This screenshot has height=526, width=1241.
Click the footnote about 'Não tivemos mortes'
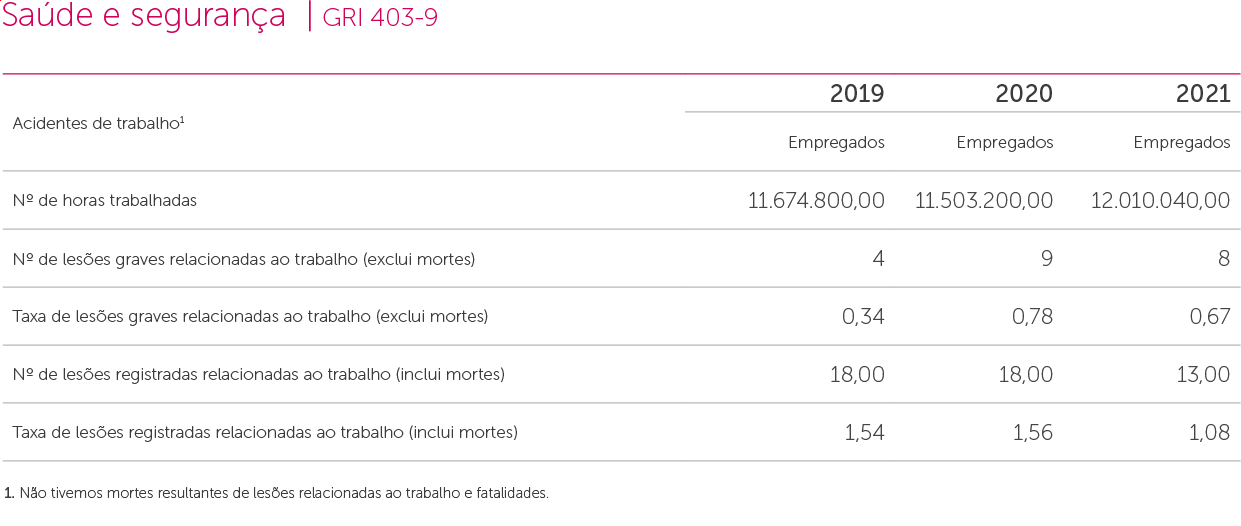coord(277,493)
